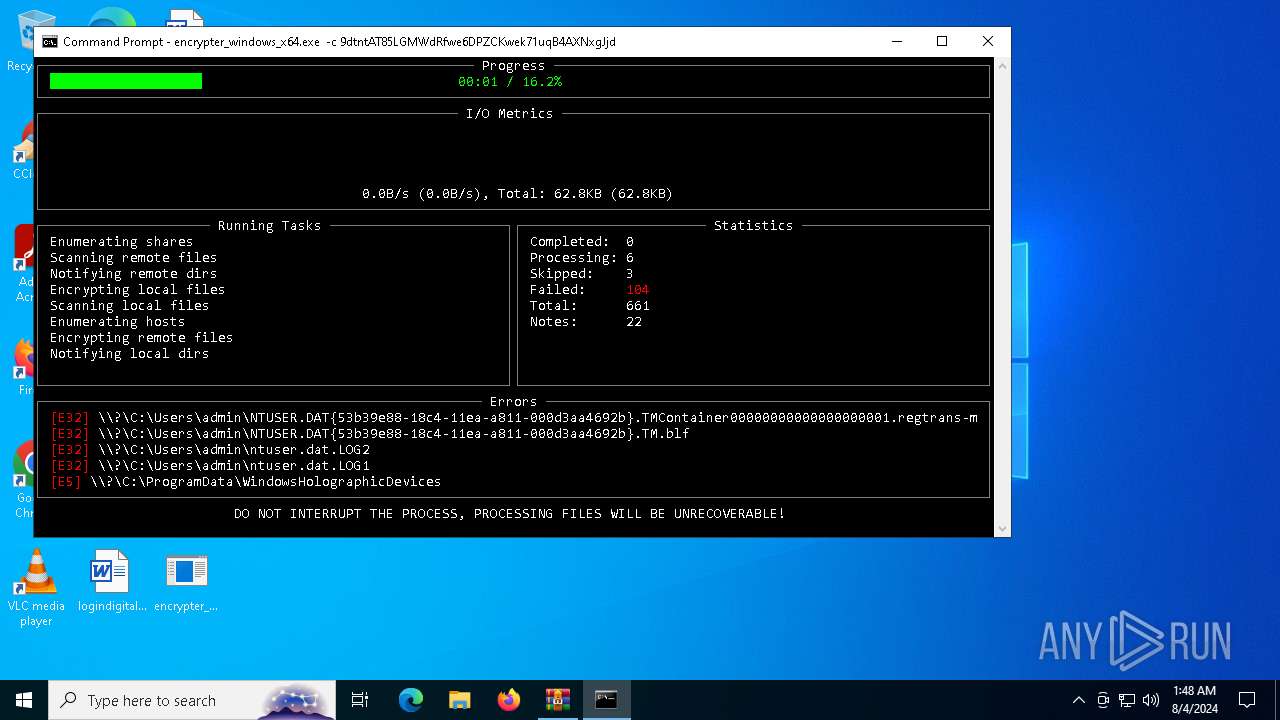Click the progress text 00:01 / 16.2%
Viewport: 1280px width, 720px height.
pyautogui.click(x=510, y=81)
